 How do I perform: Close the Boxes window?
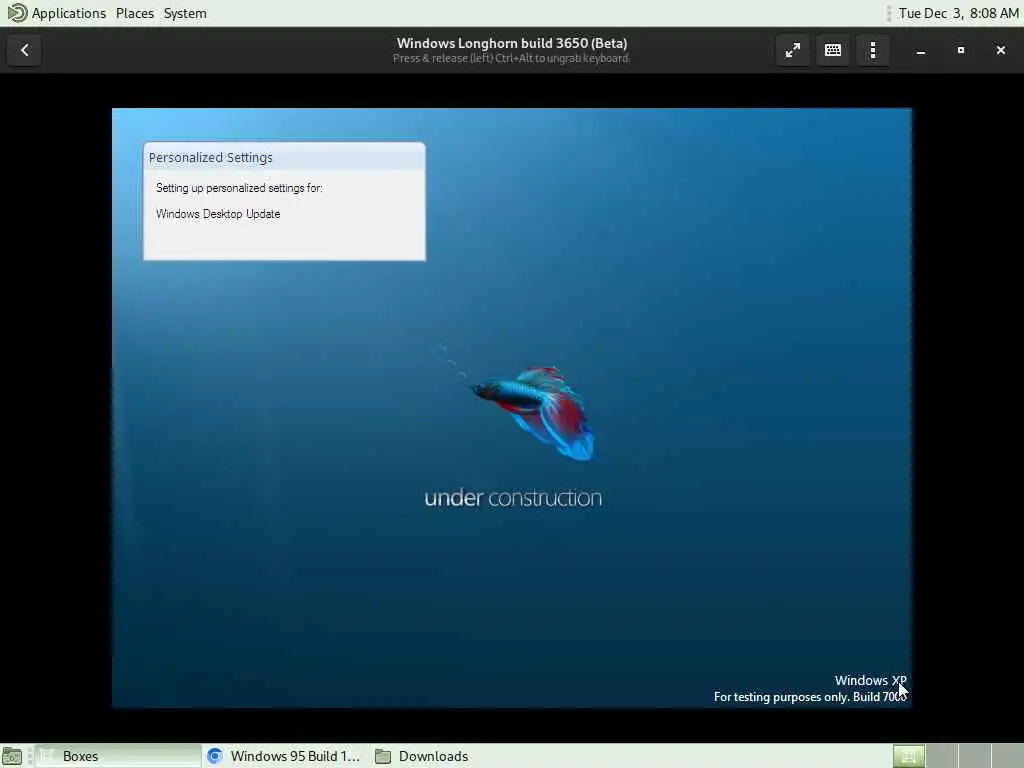point(1000,50)
